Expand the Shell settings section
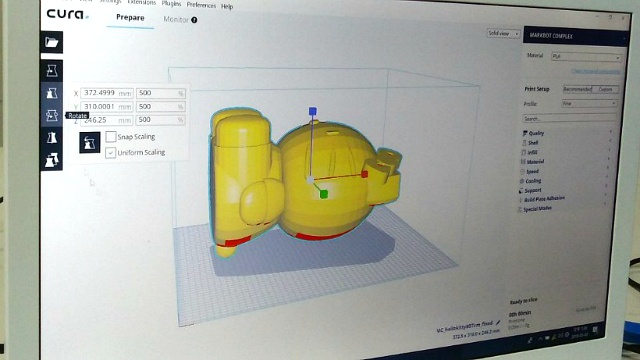The width and height of the screenshot is (640, 360). (x=566, y=142)
